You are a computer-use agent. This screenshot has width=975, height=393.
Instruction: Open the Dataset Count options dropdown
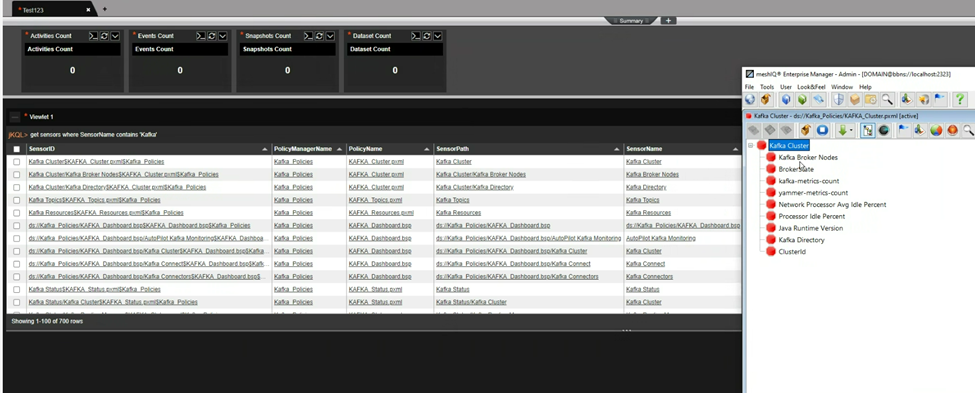pos(438,36)
